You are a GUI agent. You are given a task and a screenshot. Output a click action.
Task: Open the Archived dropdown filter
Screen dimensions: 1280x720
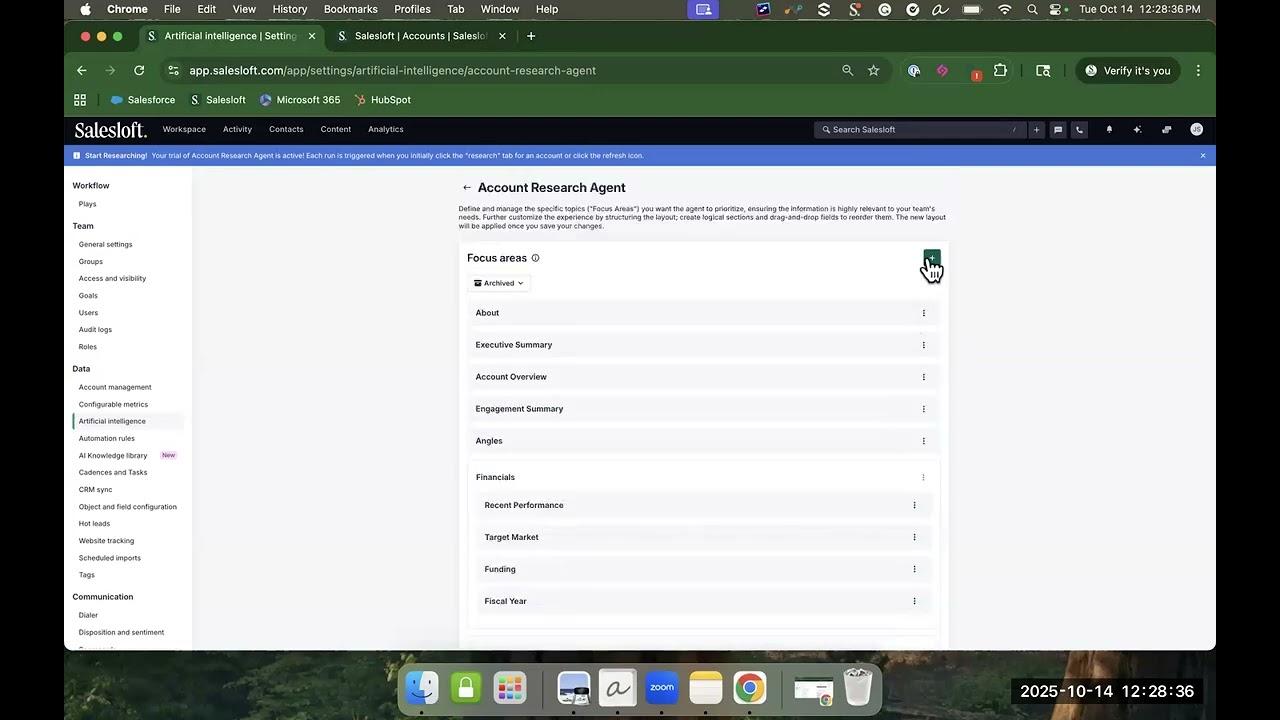pos(498,283)
